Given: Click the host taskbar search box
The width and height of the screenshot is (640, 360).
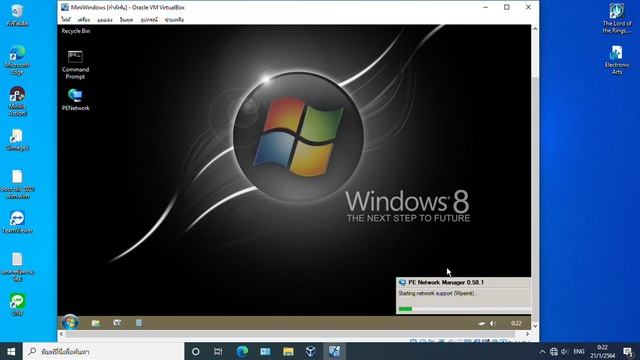Looking at the screenshot, I should point(103,351).
